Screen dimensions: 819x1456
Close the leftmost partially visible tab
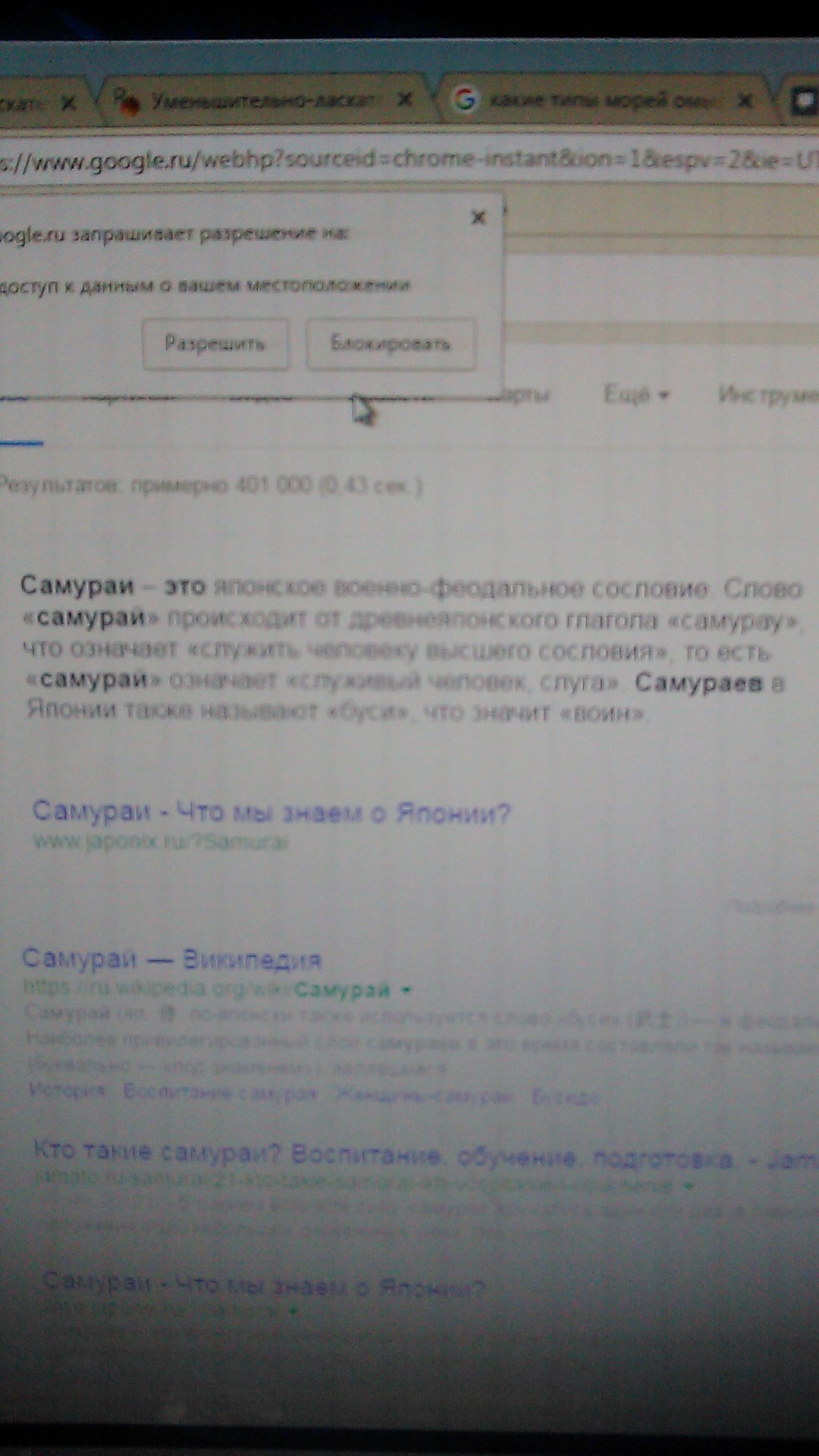pyautogui.click(x=68, y=102)
